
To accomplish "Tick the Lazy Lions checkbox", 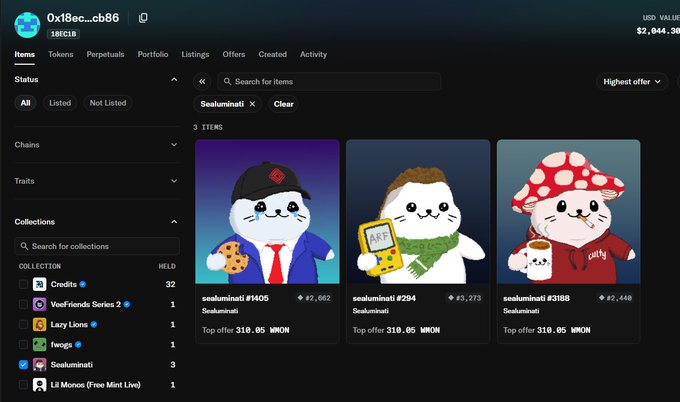I will click(x=23, y=324).
